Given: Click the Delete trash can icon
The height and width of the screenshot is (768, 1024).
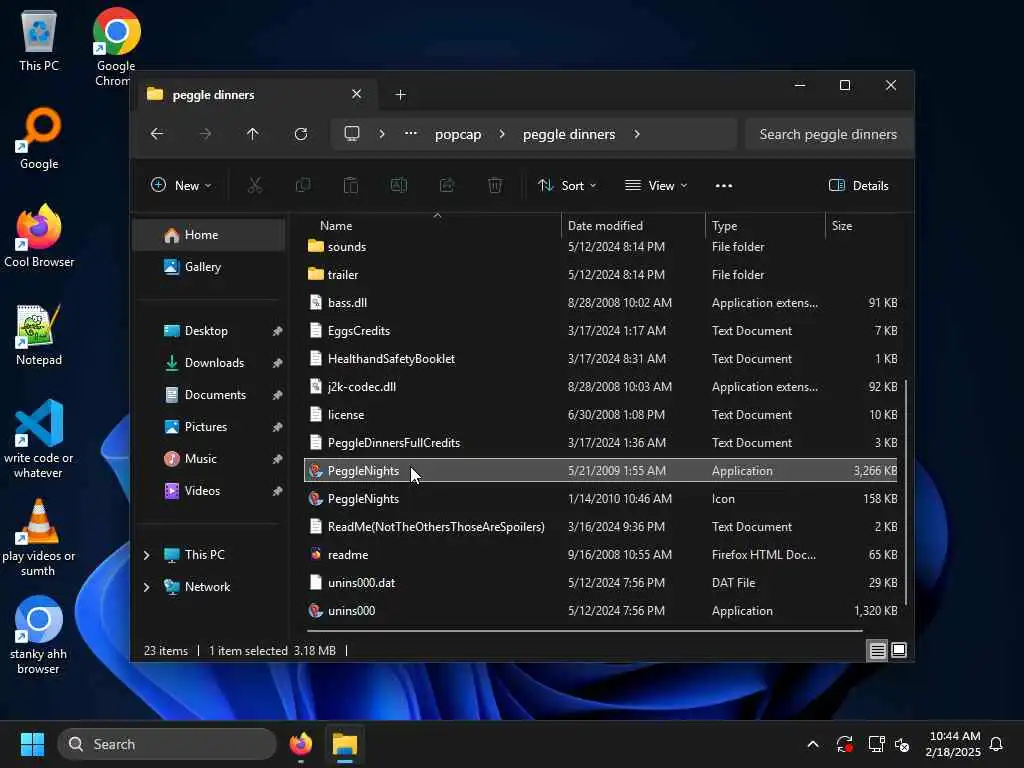Looking at the screenshot, I should pyautogui.click(x=495, y=185).
